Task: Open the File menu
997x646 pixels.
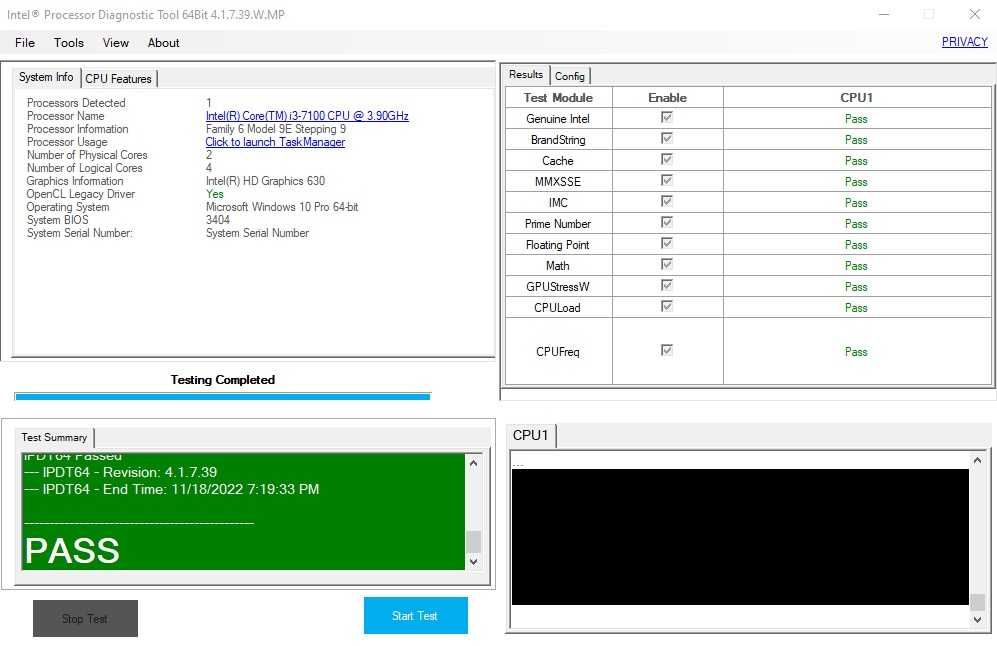Action: click(x=25, y=43)
